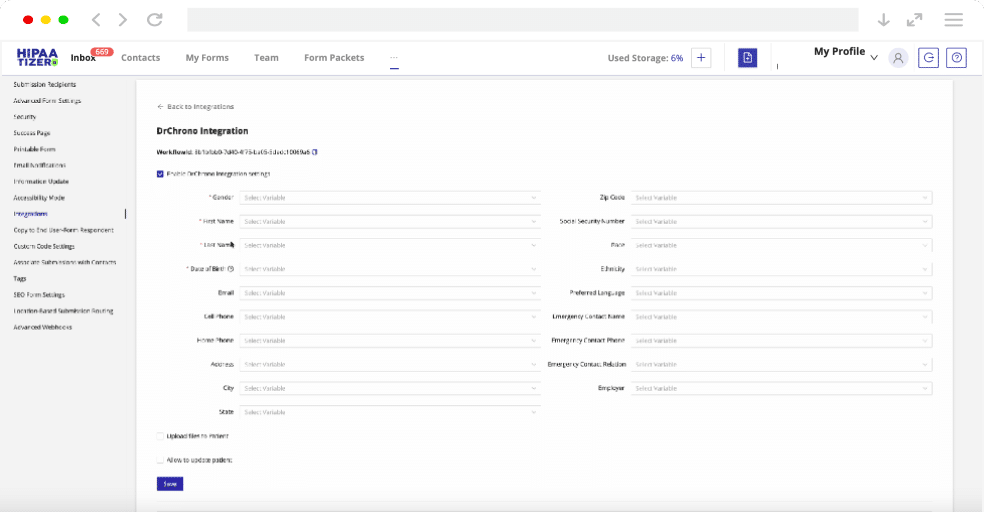Image resolution: width=984 pixels, height=512 pixels.
Task: Open the Form Packets tab
Action: (x=334, y=58)
